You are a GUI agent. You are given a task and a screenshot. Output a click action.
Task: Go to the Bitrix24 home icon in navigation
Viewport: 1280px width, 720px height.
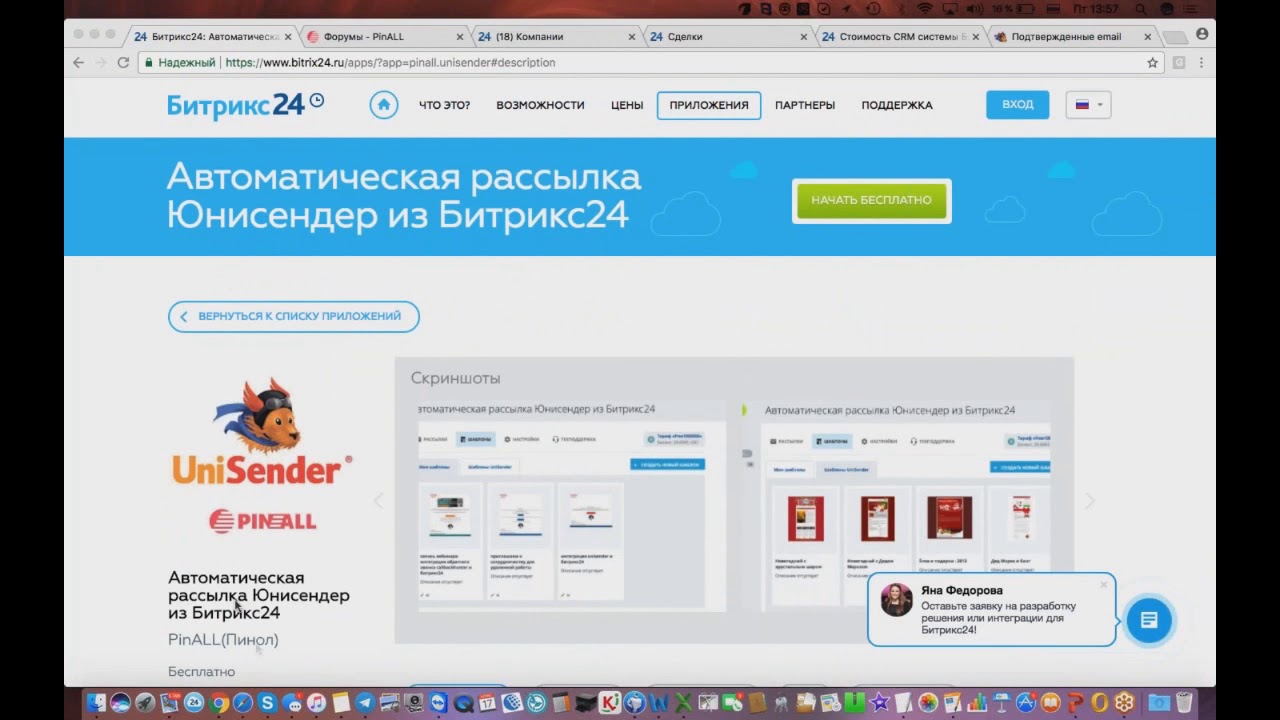pos(384,105)
